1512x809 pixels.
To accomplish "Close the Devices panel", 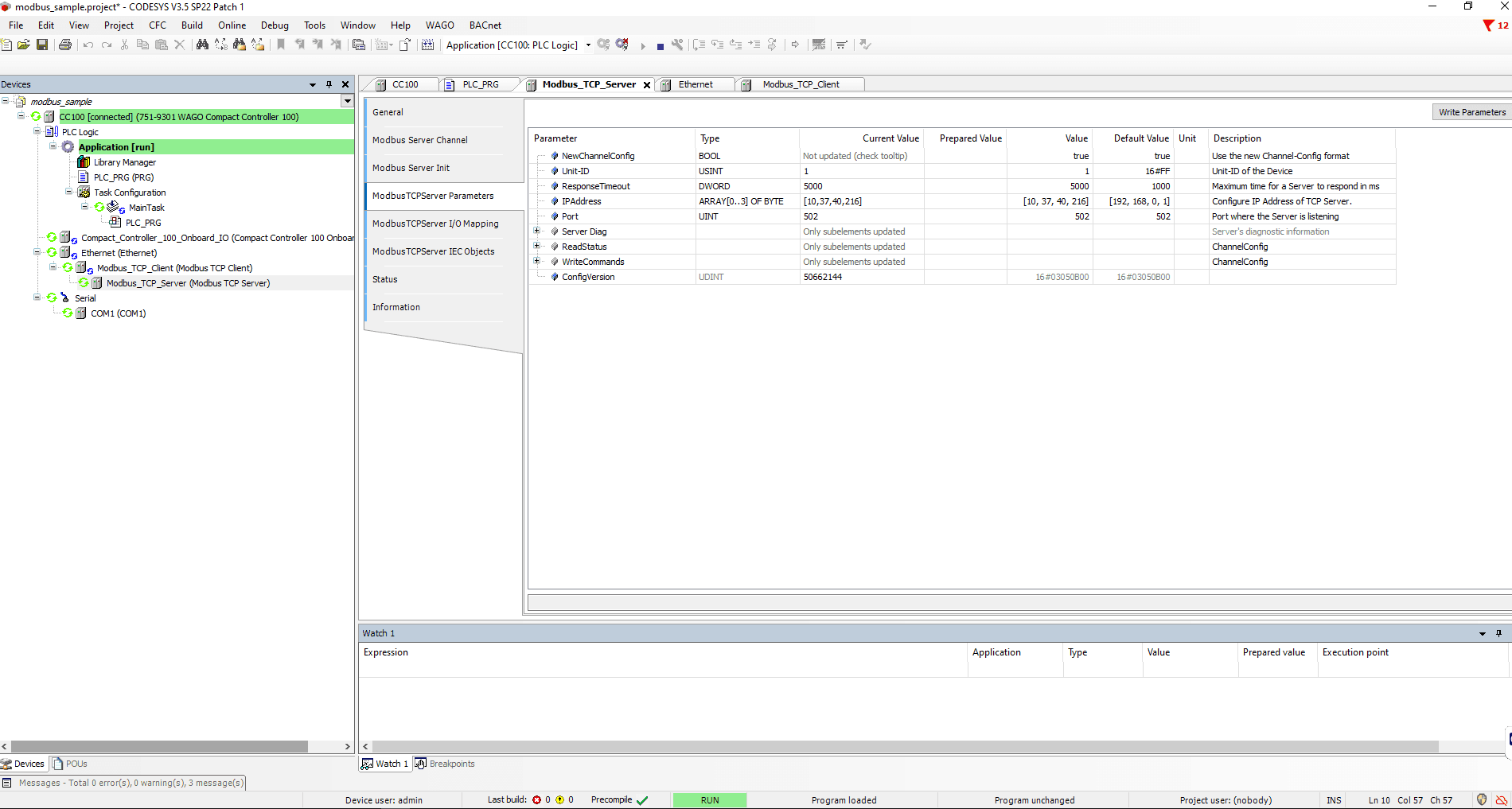I will pyautogui.click(x=345, y=84).
